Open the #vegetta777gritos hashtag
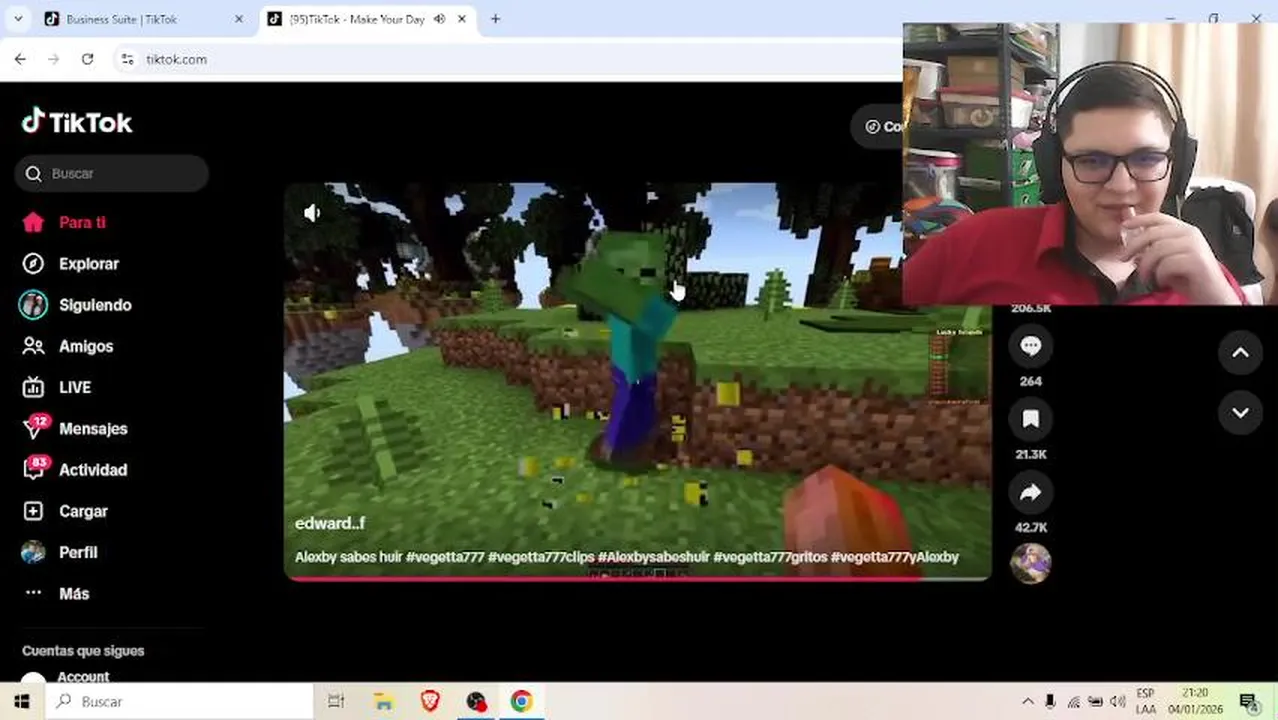The width and height of the screenshot is (1278, 720). pyautogui.click(x=770, y=557)
